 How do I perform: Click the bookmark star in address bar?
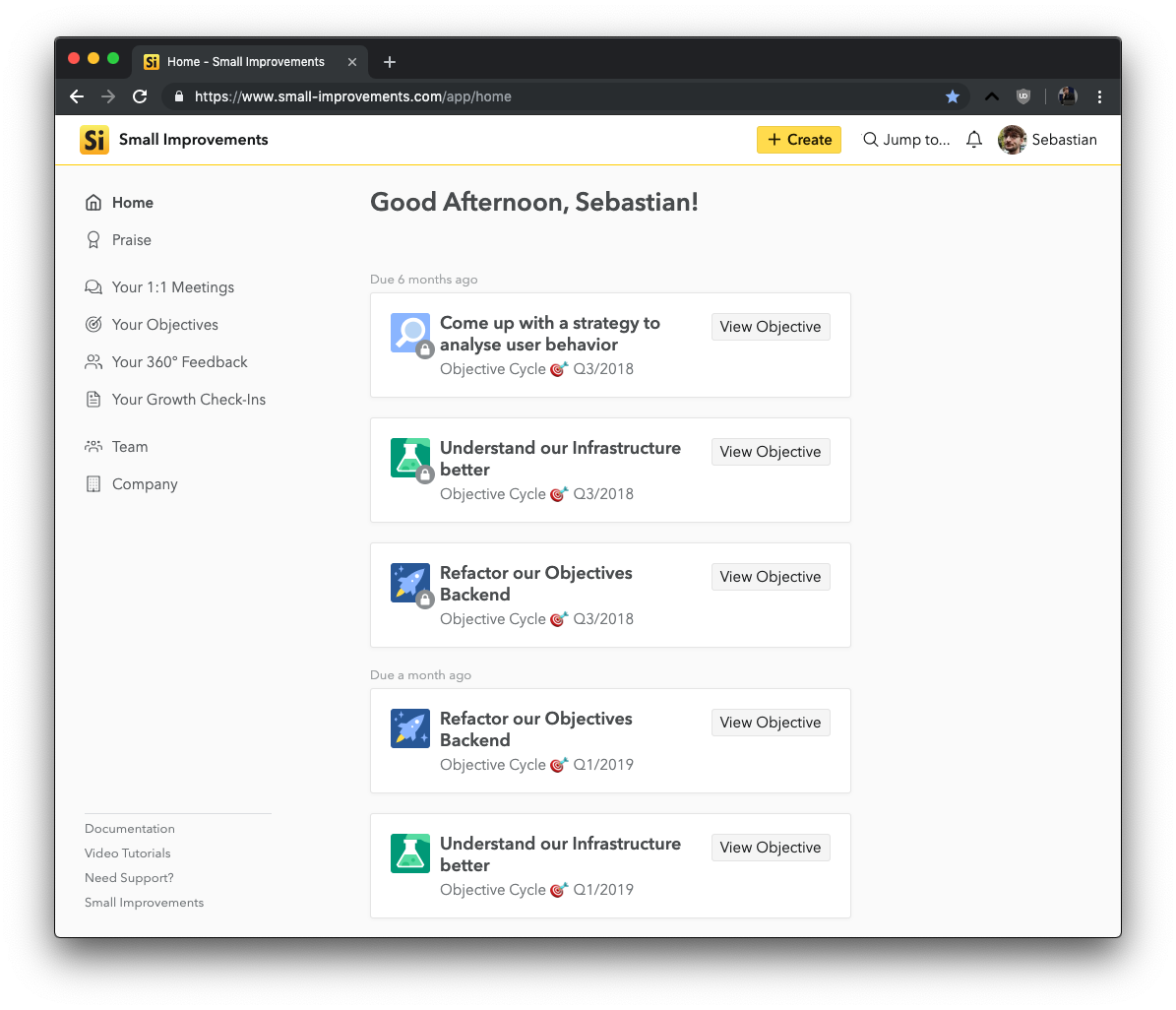pos(953,96)
